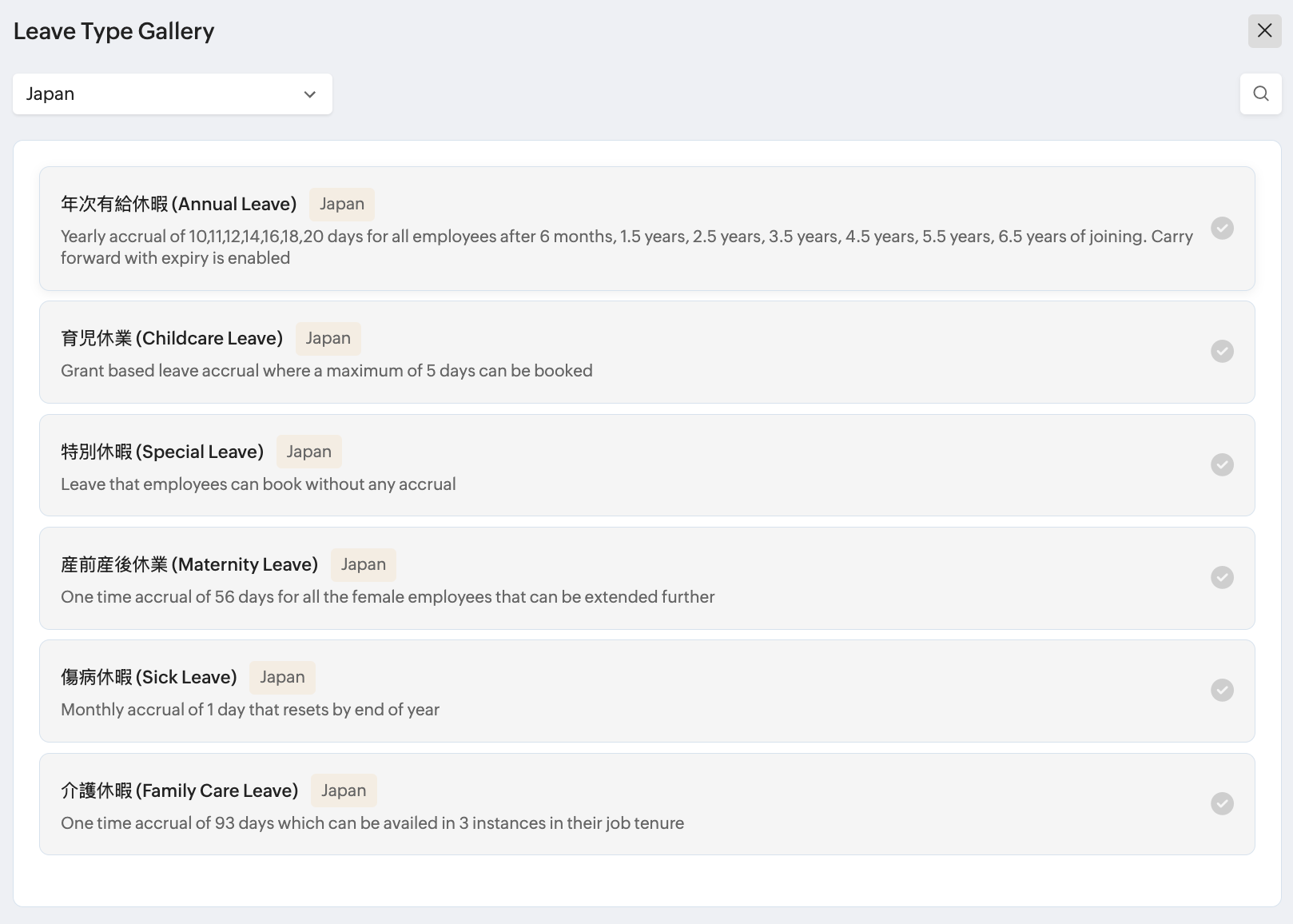Choose the Maternity Leave card description
The height and width of the screenshot is (924, 1293).
(x=388, y=597)
